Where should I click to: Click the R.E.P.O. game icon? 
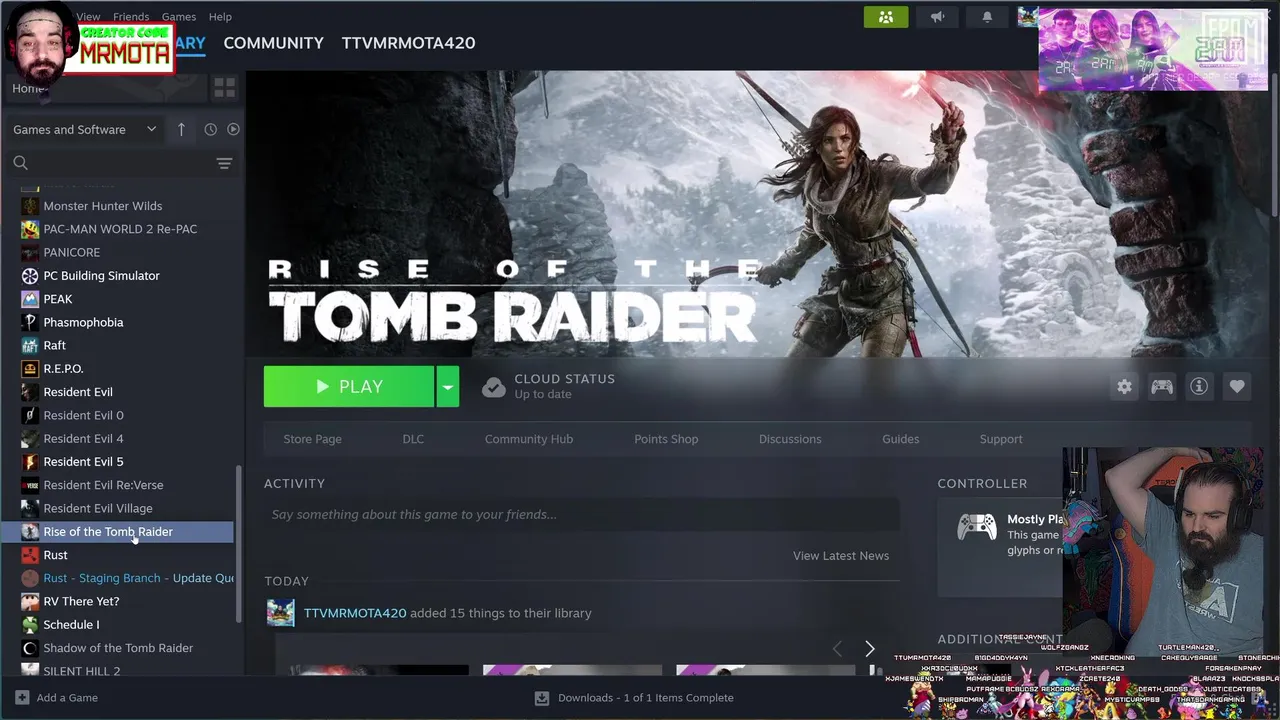tap(30, 369)
